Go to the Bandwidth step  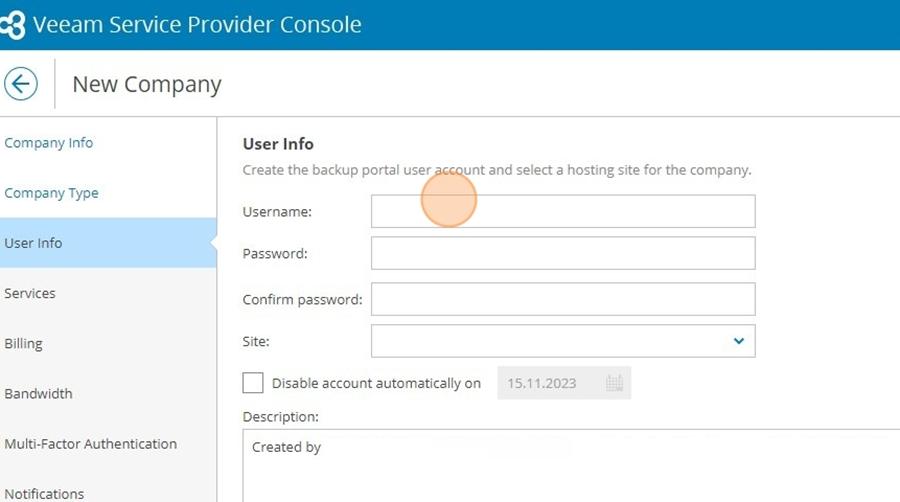38,394
